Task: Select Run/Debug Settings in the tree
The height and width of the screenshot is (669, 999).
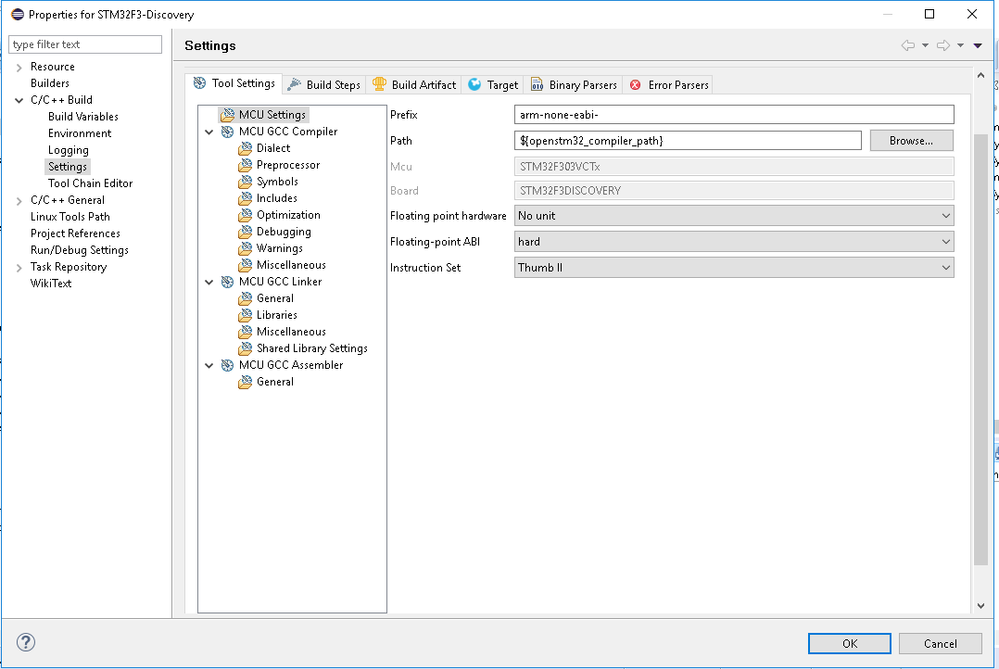Action: pyautogui.click(x=80, y=250)
